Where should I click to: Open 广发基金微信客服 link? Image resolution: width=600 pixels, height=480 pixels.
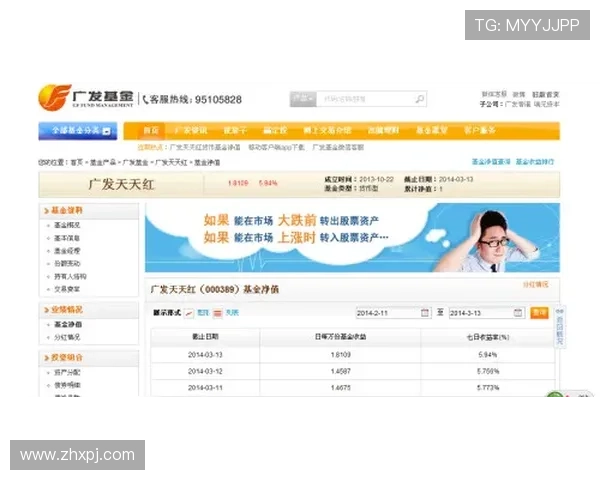338,147
